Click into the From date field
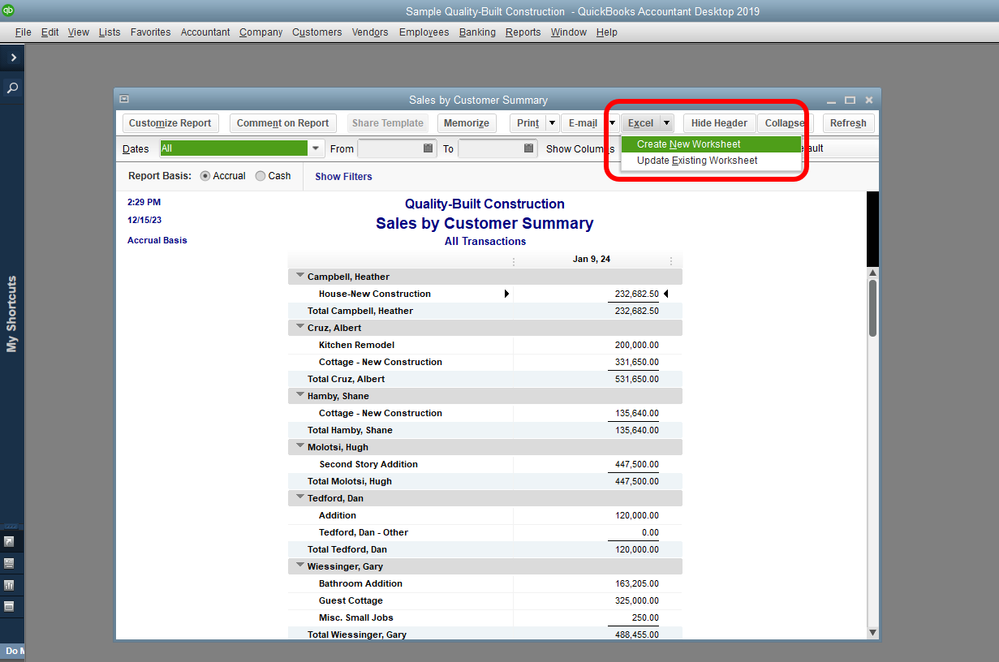Viewport: 999px width, 662px height. (x=390, y=148)
